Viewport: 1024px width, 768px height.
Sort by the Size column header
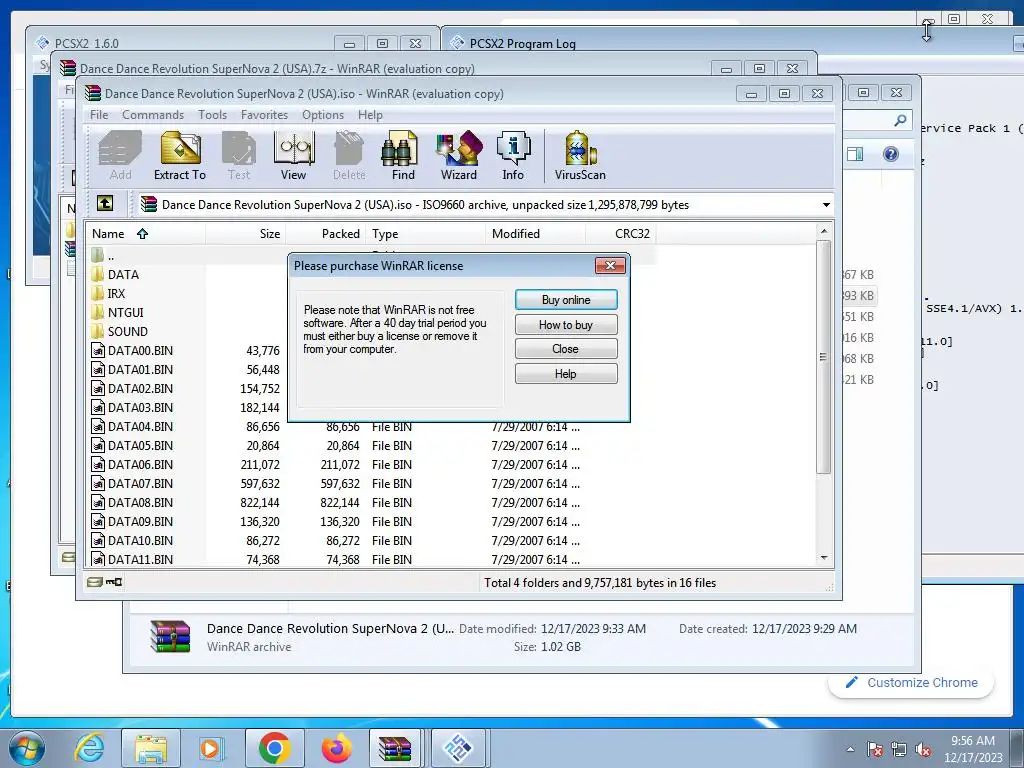click(246, 234)
